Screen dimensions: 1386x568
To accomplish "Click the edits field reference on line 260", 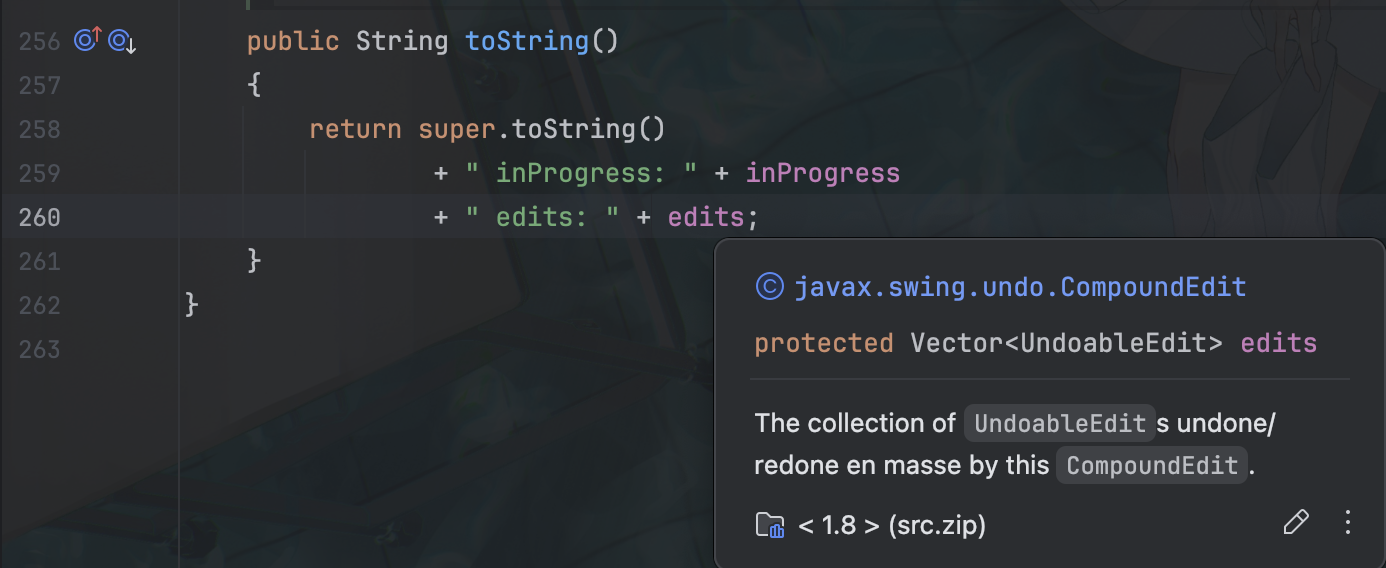I will click(x=706, y=217).
